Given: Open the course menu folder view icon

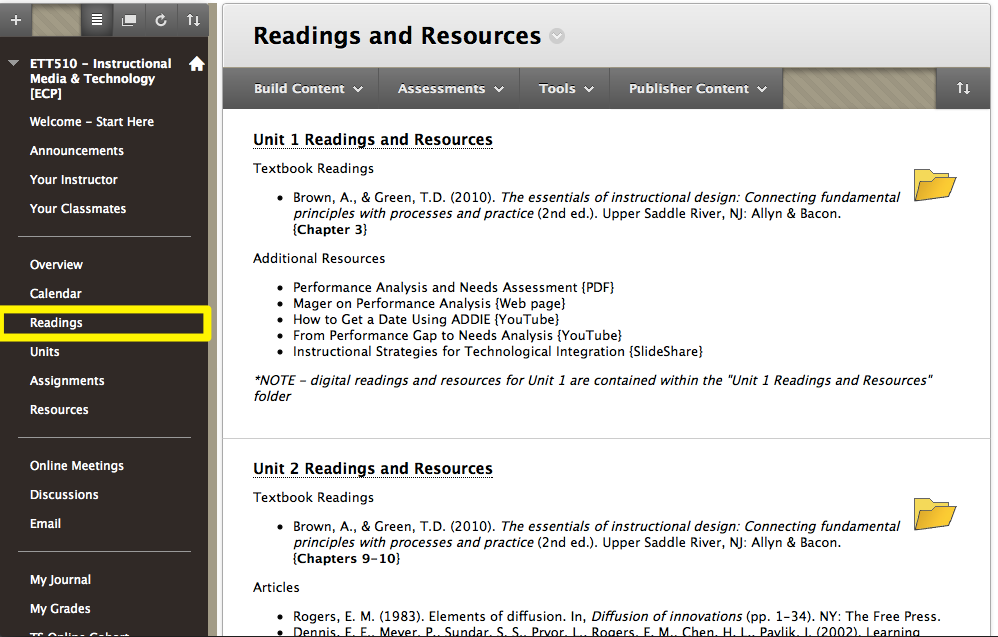Looking at the screenshot, I should (129, 20).
